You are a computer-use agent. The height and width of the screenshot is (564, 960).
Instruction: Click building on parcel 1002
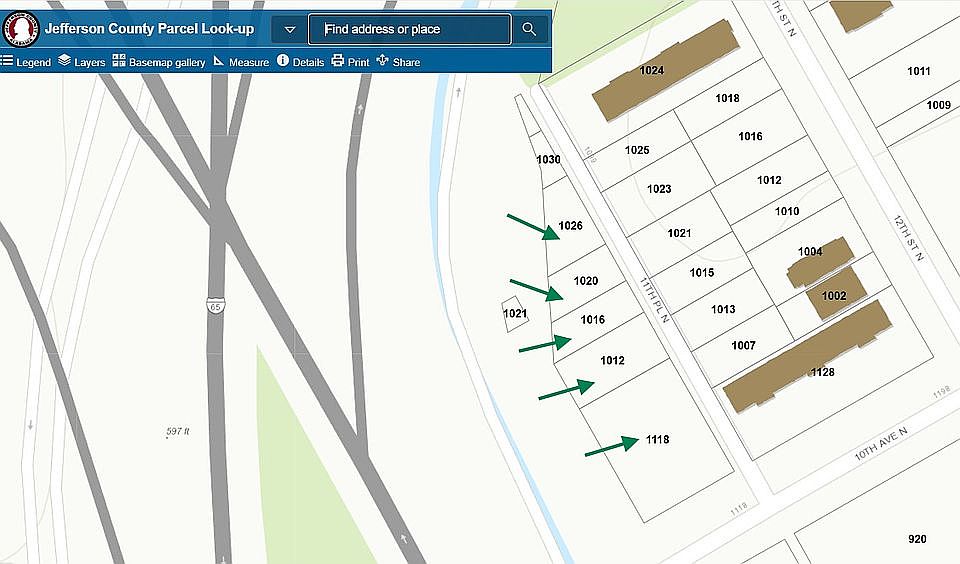[836, 293]
